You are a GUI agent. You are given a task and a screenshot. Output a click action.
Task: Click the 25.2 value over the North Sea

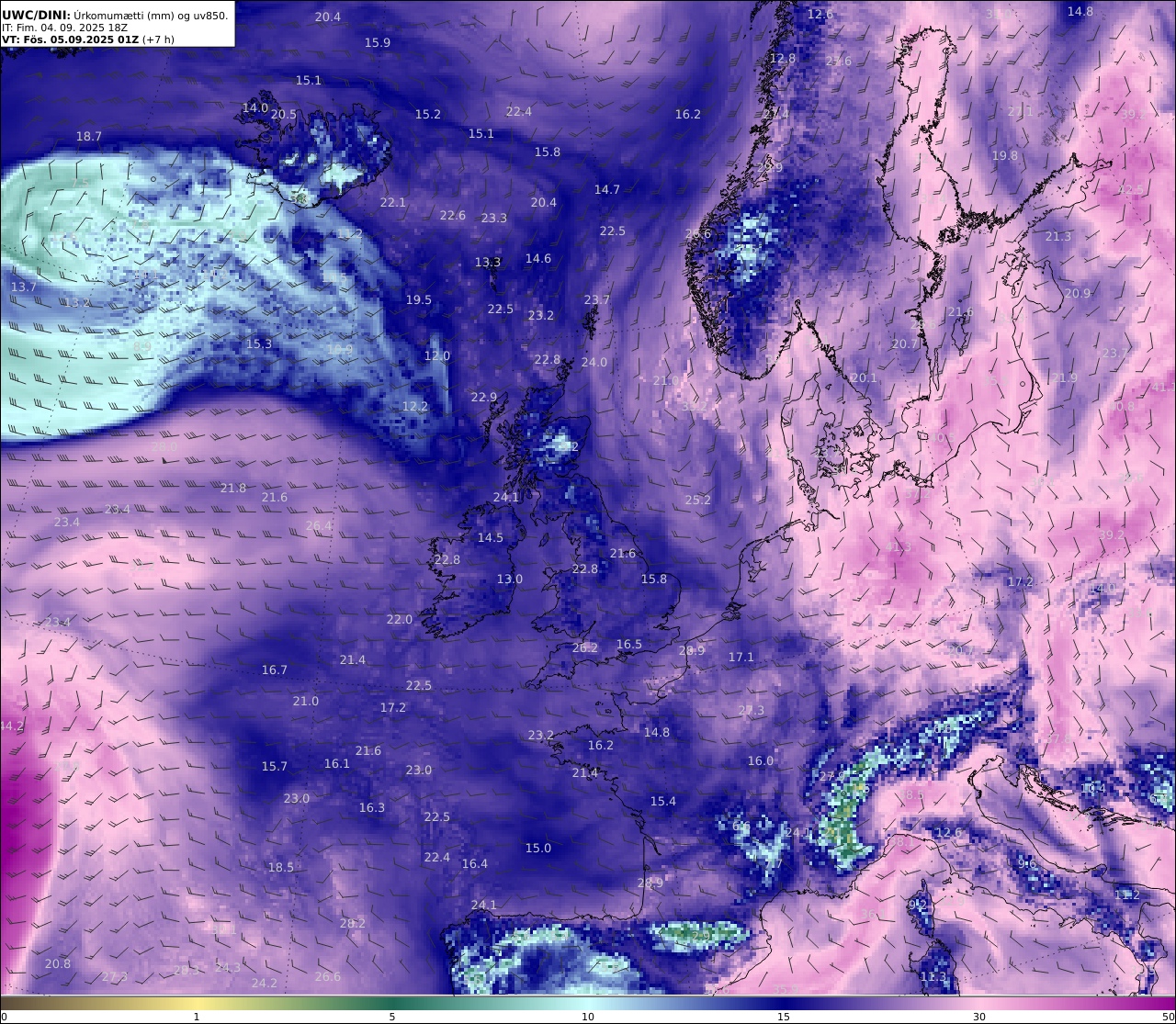(x=698, y=501)
